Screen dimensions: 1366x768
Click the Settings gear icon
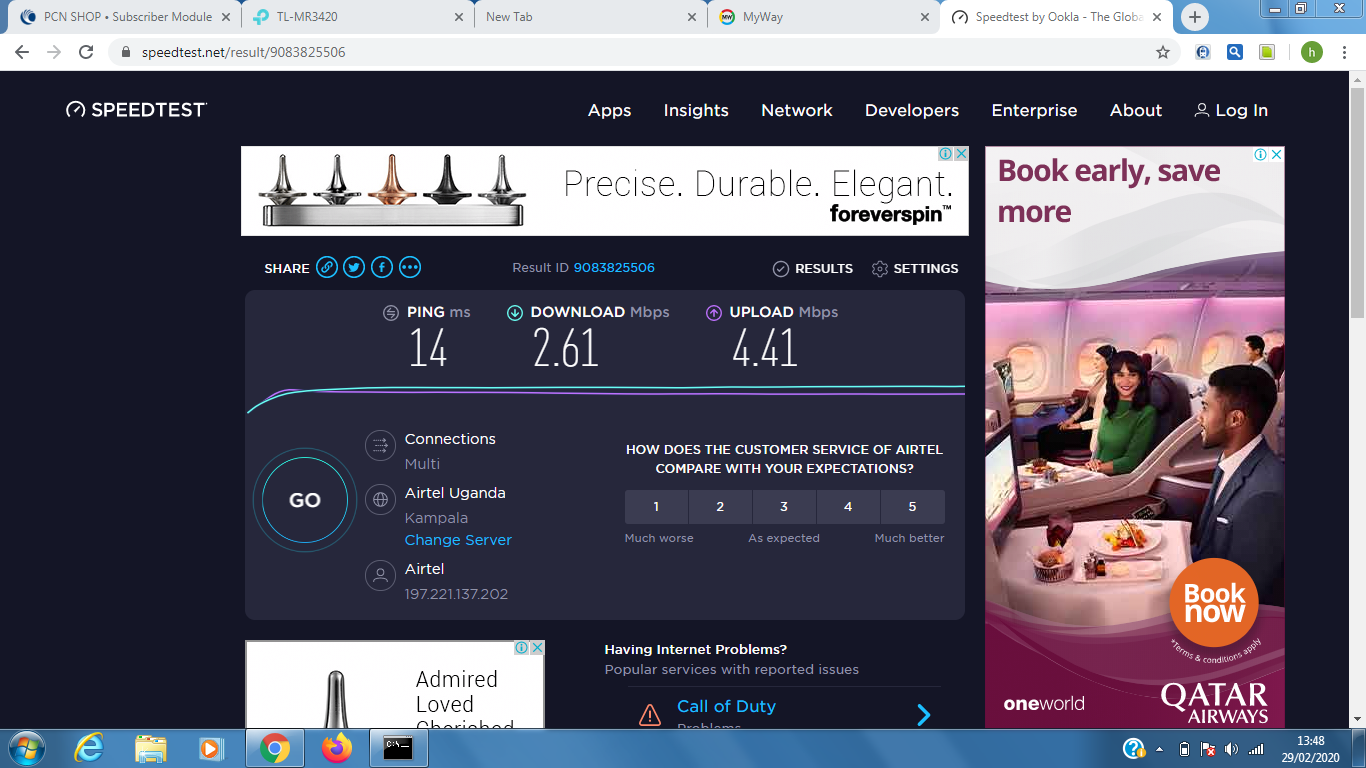coord(880,269)
